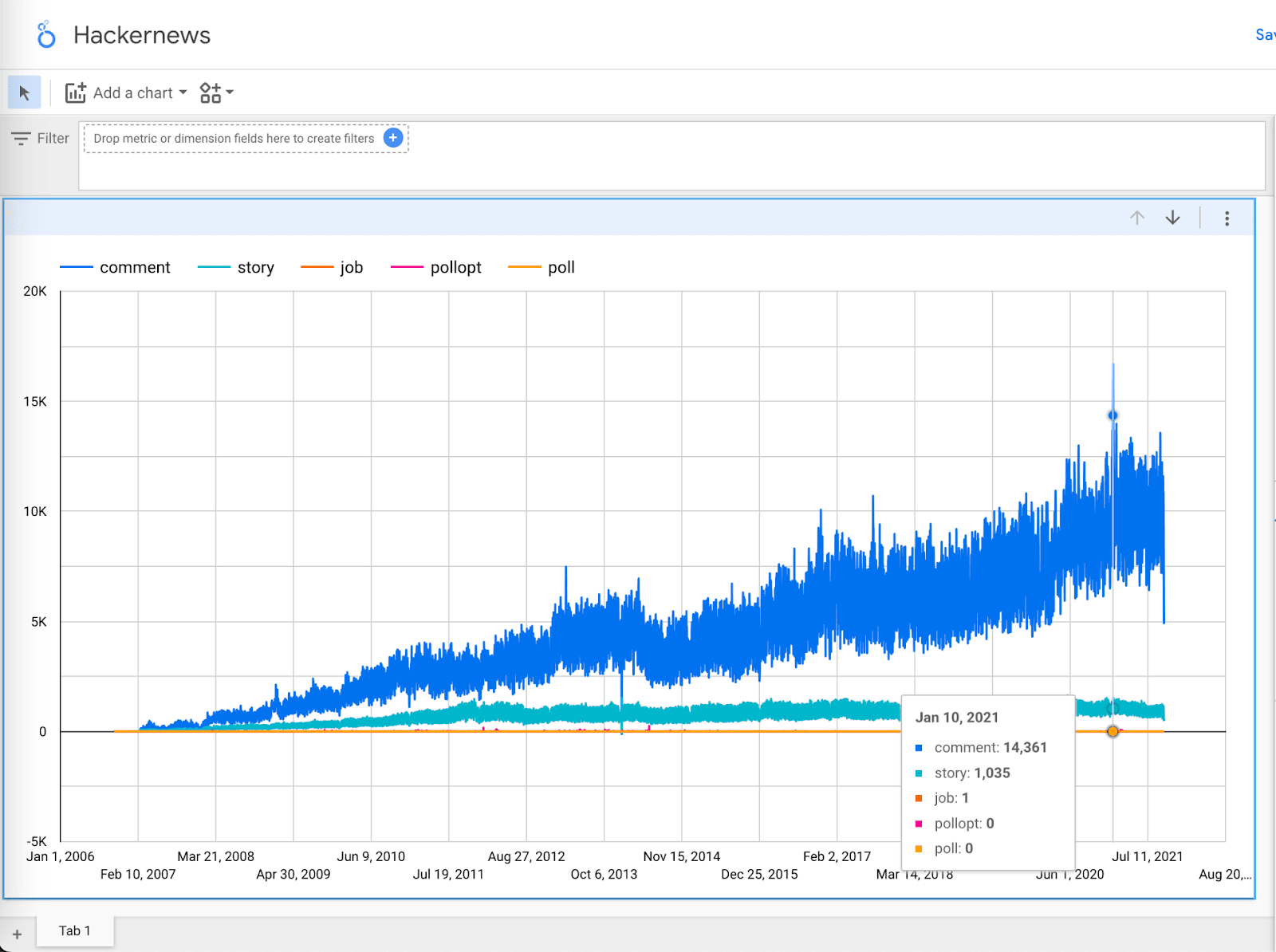Toggle the job series in legend
Image resolution: width=1276 pixels, height=952 pixels.
tap(351, 268)
